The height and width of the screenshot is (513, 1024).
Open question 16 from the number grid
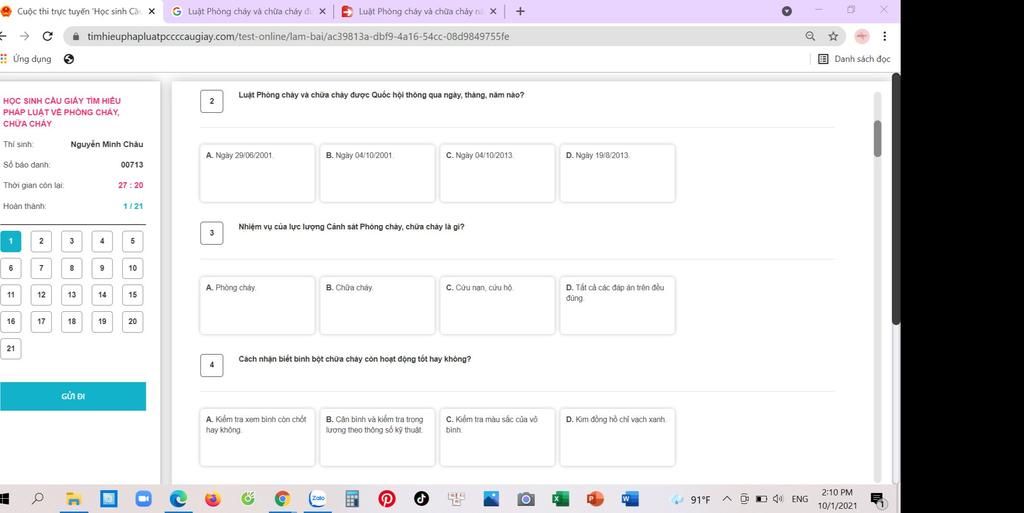pyautogui.click(x=10, y=322)
